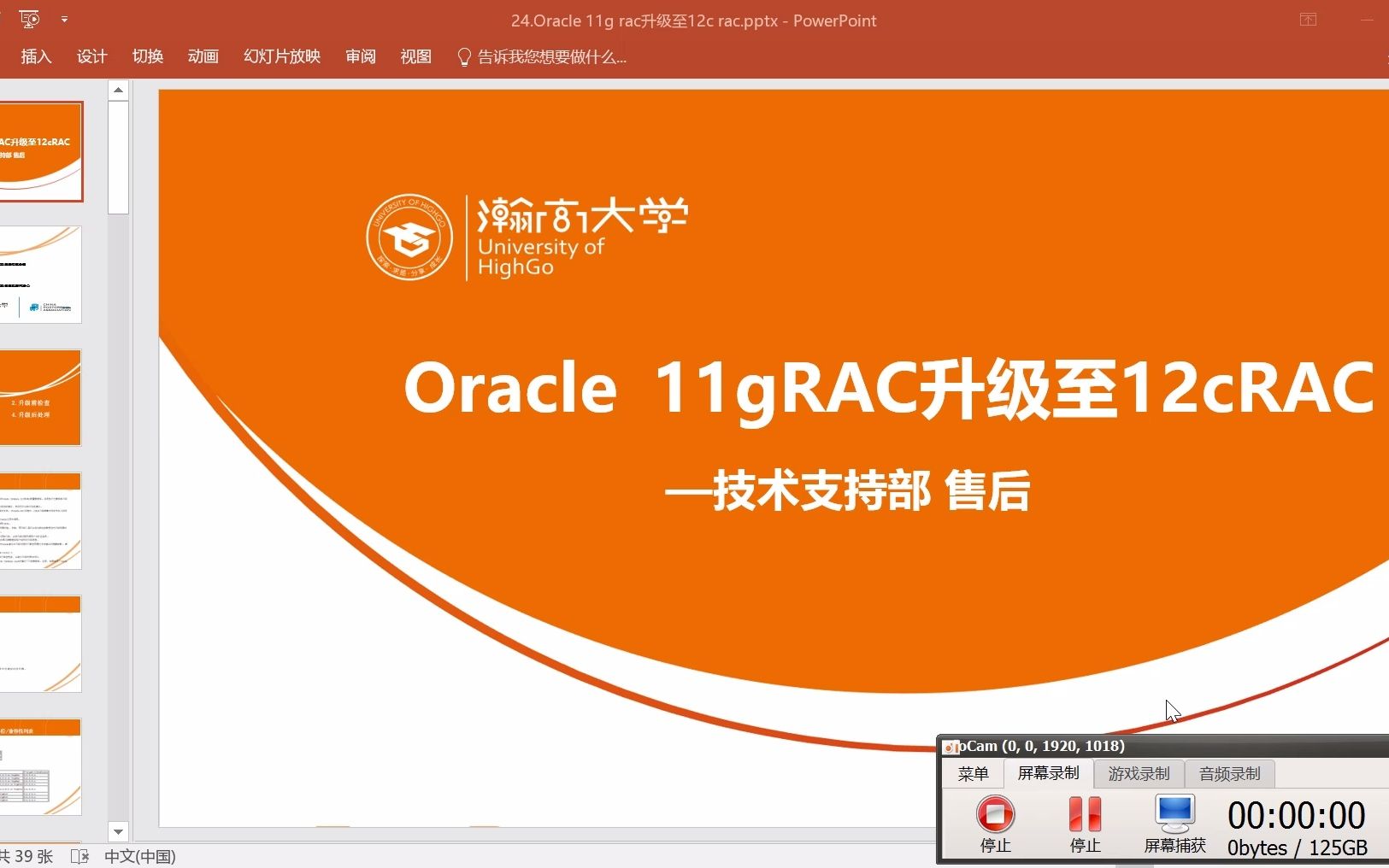Open the 设计 ribbon tab
This screenshot has width=1389, height=868.
(91, 56)
